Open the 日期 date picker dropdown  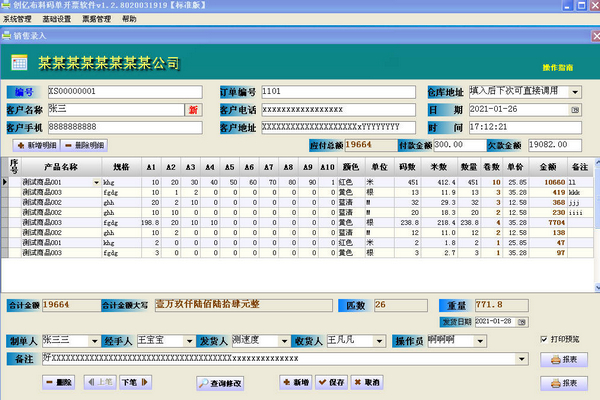point(575,109)
